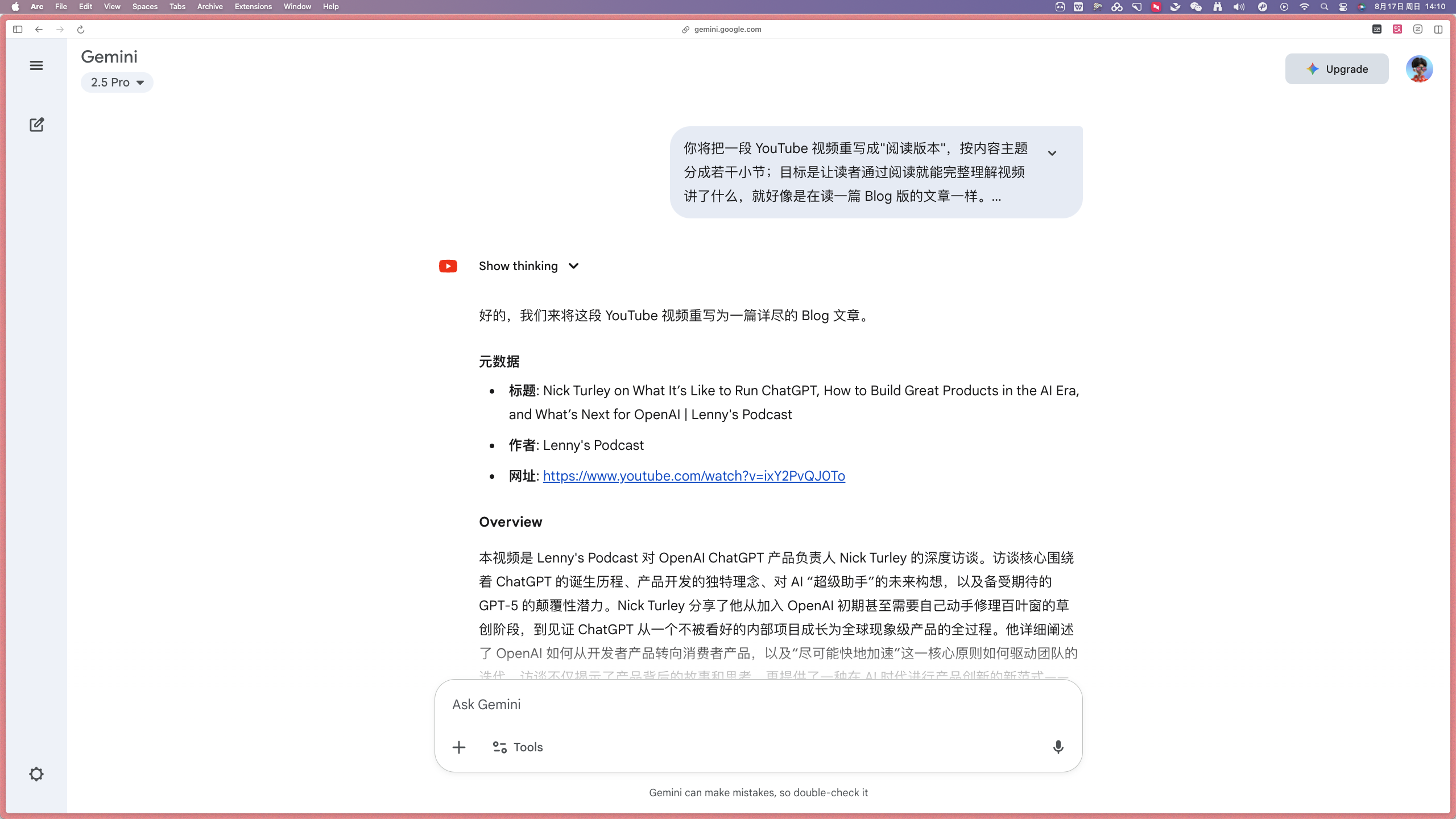Toggle Arc sidebar icon
The image size is (1456, 819).
(18, 30)
